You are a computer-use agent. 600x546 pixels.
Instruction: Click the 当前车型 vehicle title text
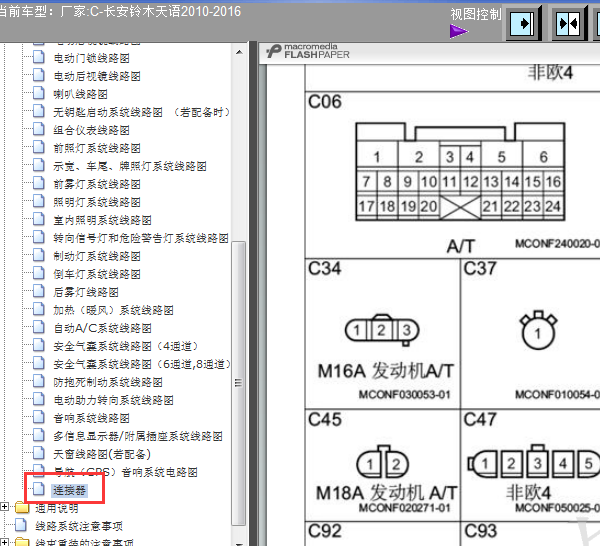click(121, 11)
